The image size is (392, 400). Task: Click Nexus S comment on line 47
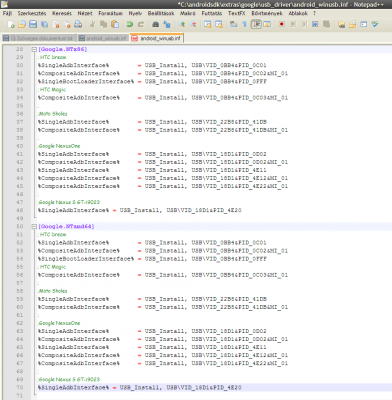(69, 202)
